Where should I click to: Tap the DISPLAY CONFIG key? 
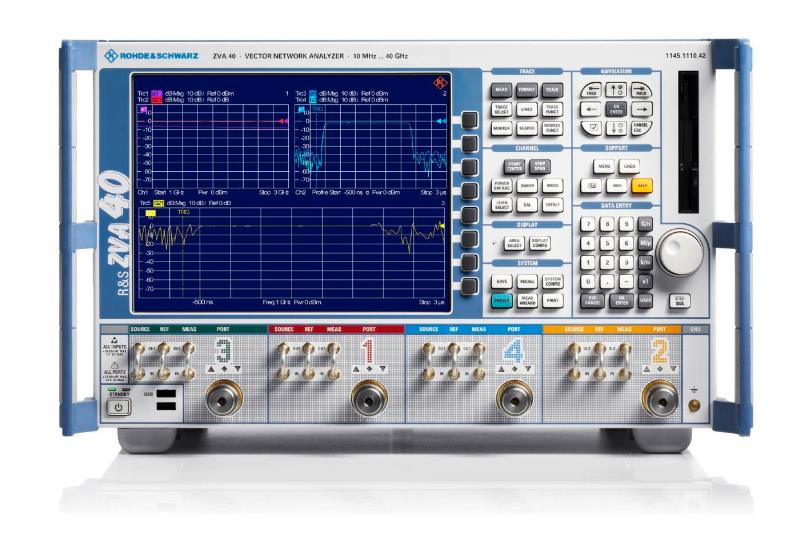click(x=539, y=243)
